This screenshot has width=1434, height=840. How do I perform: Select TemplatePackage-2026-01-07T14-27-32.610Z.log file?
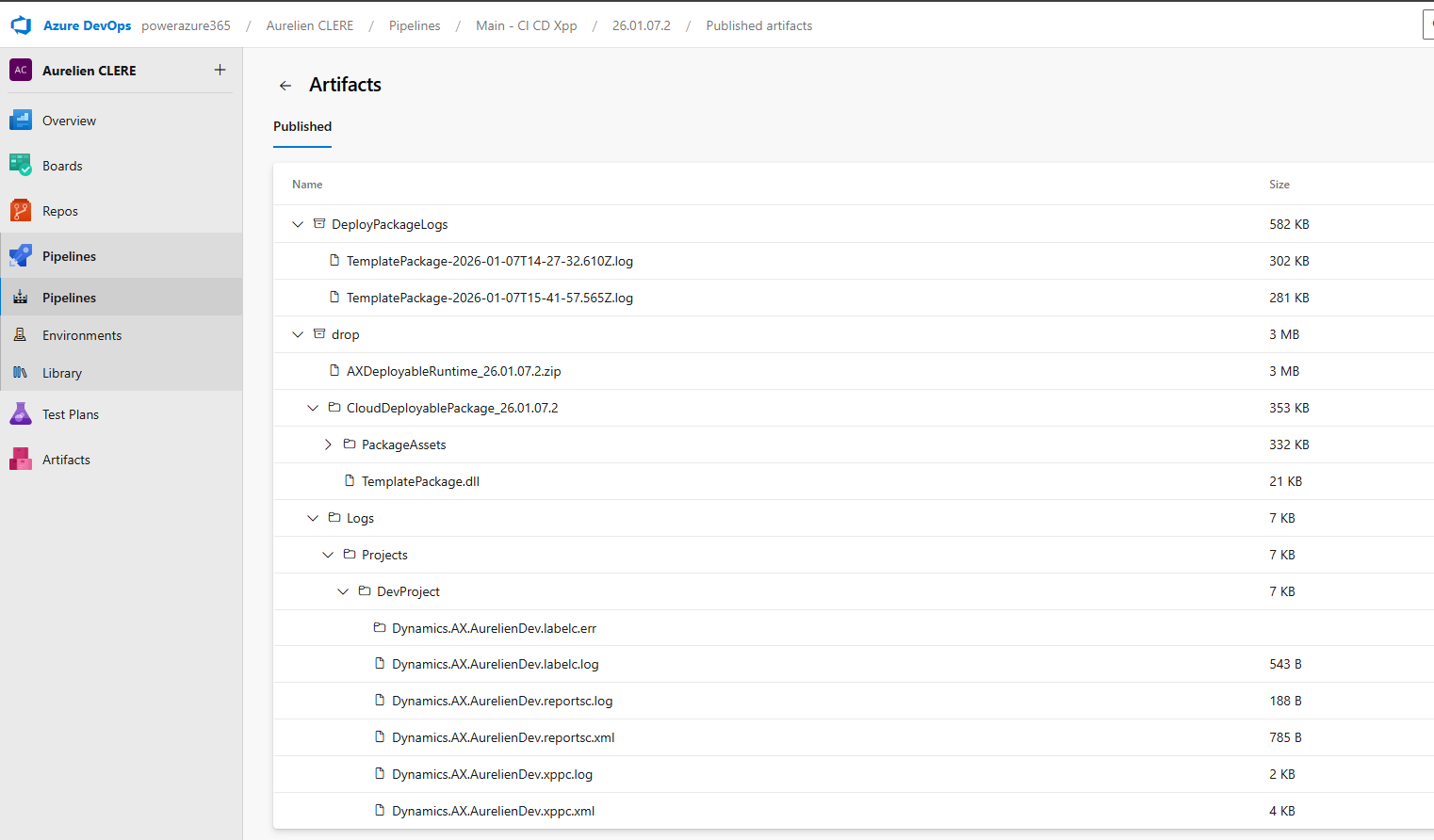490,261
